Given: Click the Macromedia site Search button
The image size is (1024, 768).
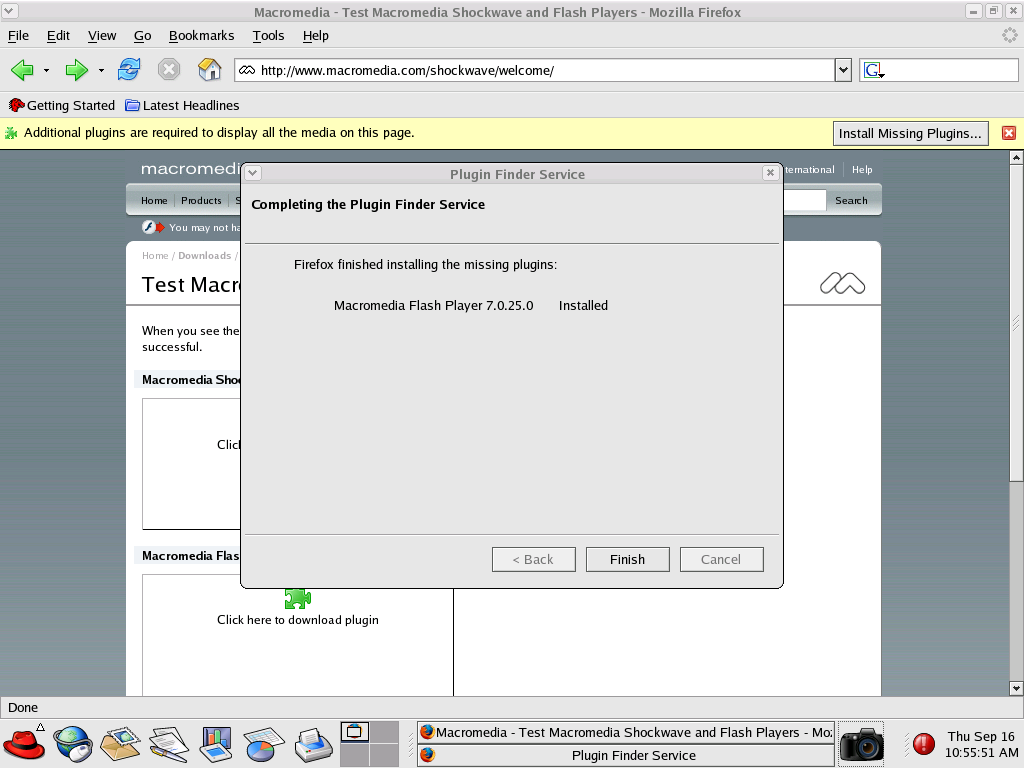Looking at the screenshot, I should tap(851, 200).
